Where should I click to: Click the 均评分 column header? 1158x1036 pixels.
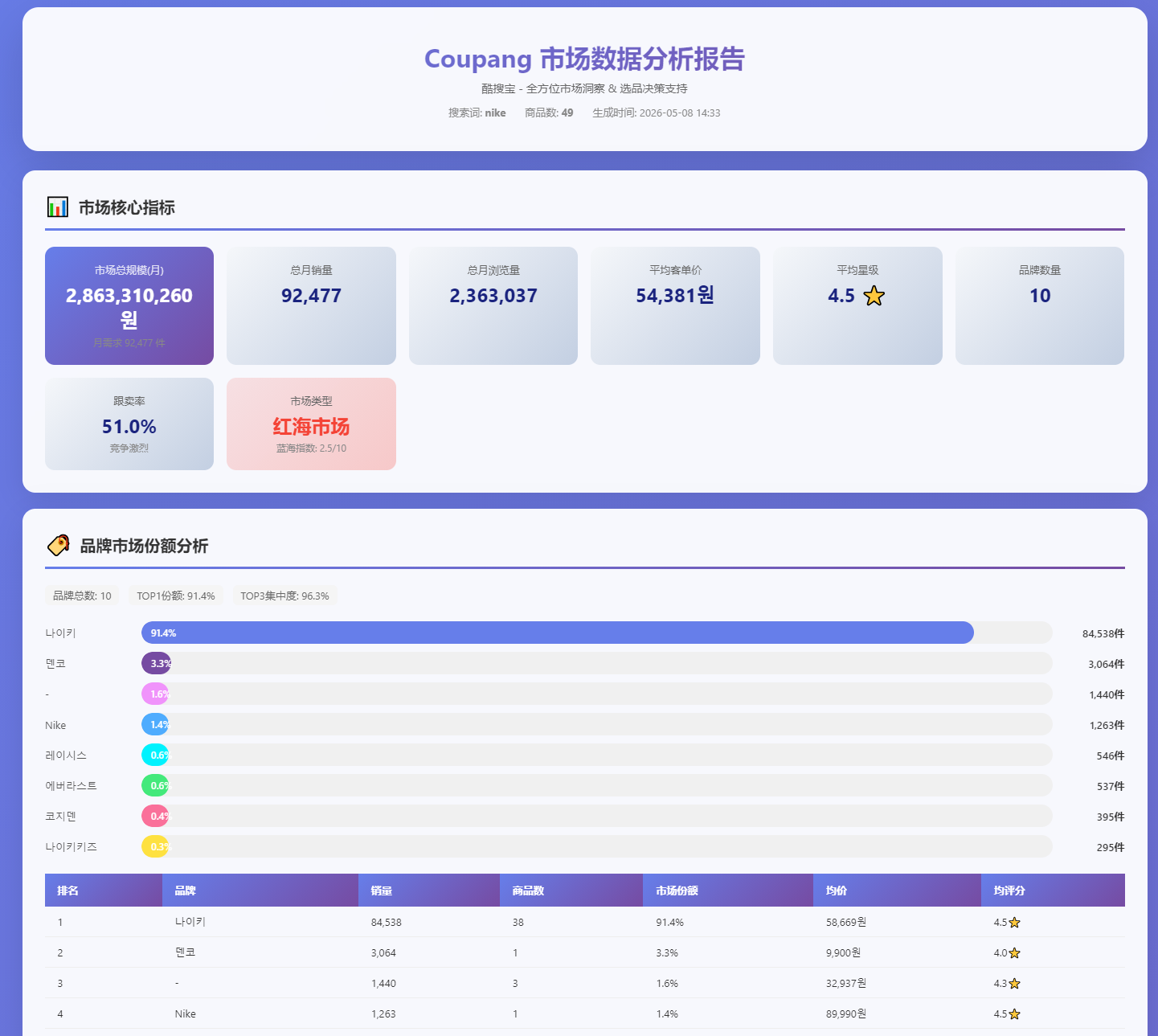(x=1053, y=891)
